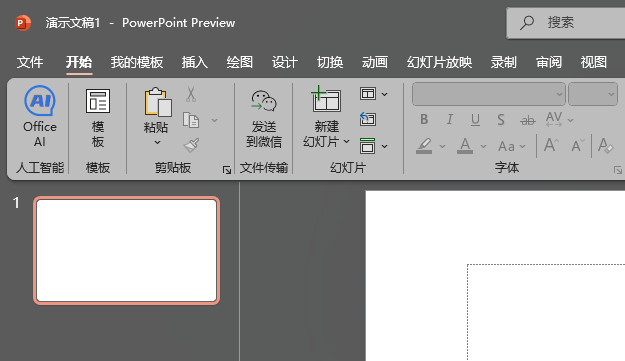
Task: Expand the 新建幻灯片 dropdown arrow
Action: point(346,141)
